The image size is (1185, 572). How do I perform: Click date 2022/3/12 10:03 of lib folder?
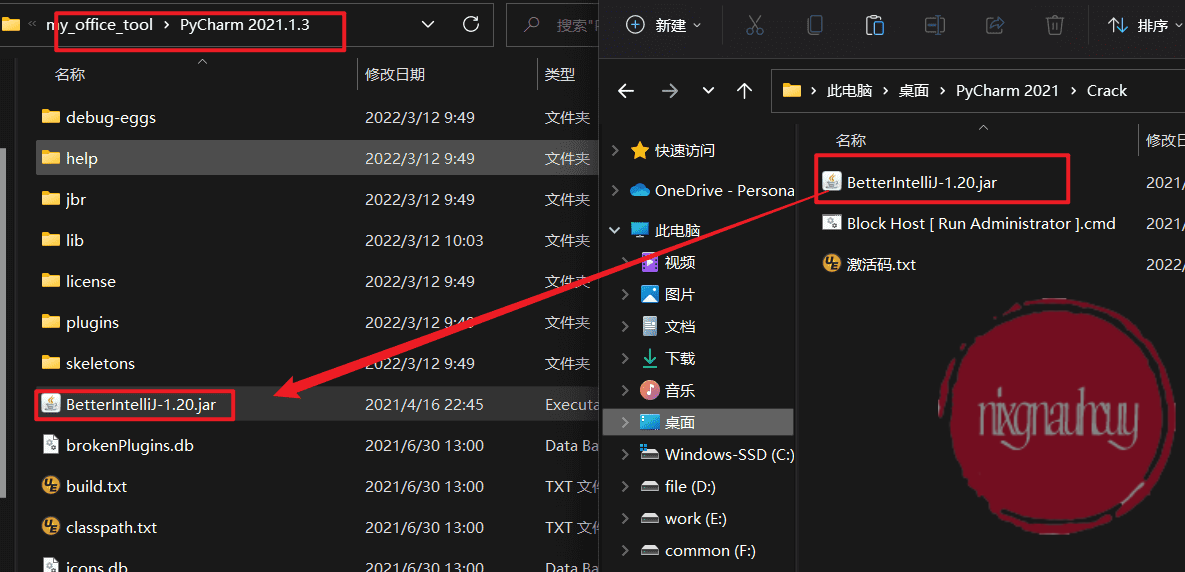click(x=424, y=240)
